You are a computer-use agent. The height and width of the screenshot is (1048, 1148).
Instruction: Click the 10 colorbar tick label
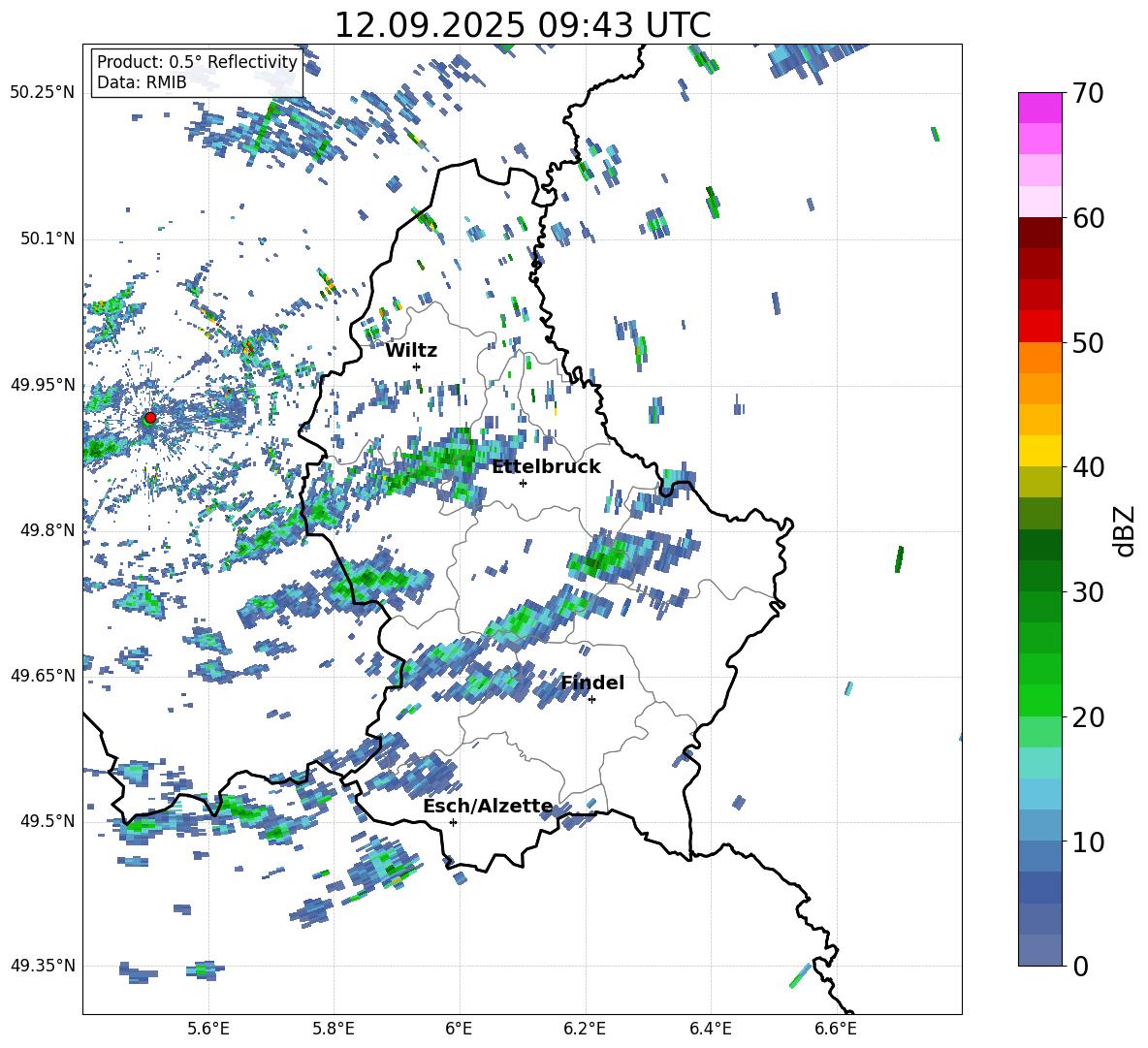click(1088, 842)
